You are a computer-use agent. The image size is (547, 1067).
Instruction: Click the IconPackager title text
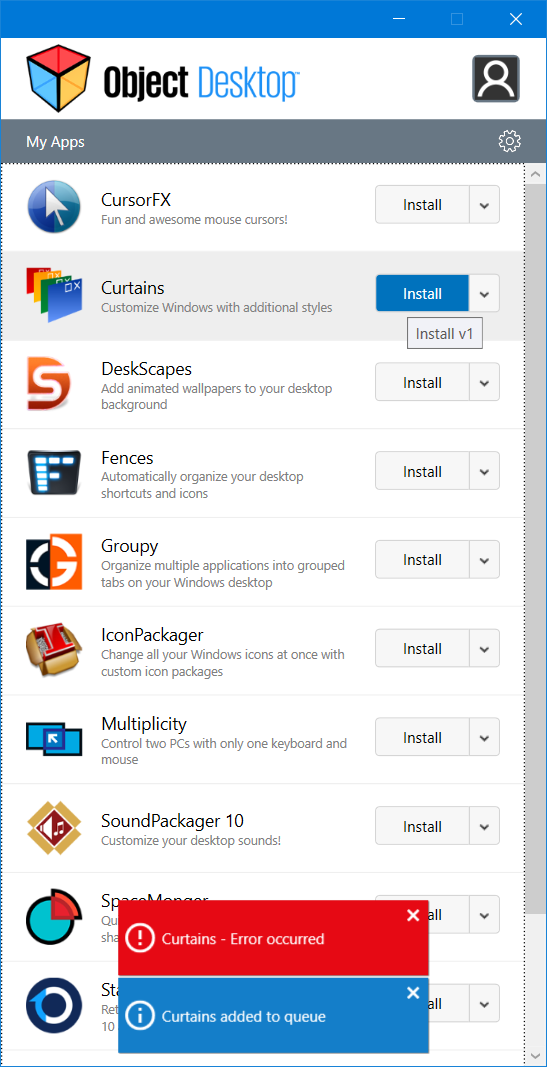(152, 636)
